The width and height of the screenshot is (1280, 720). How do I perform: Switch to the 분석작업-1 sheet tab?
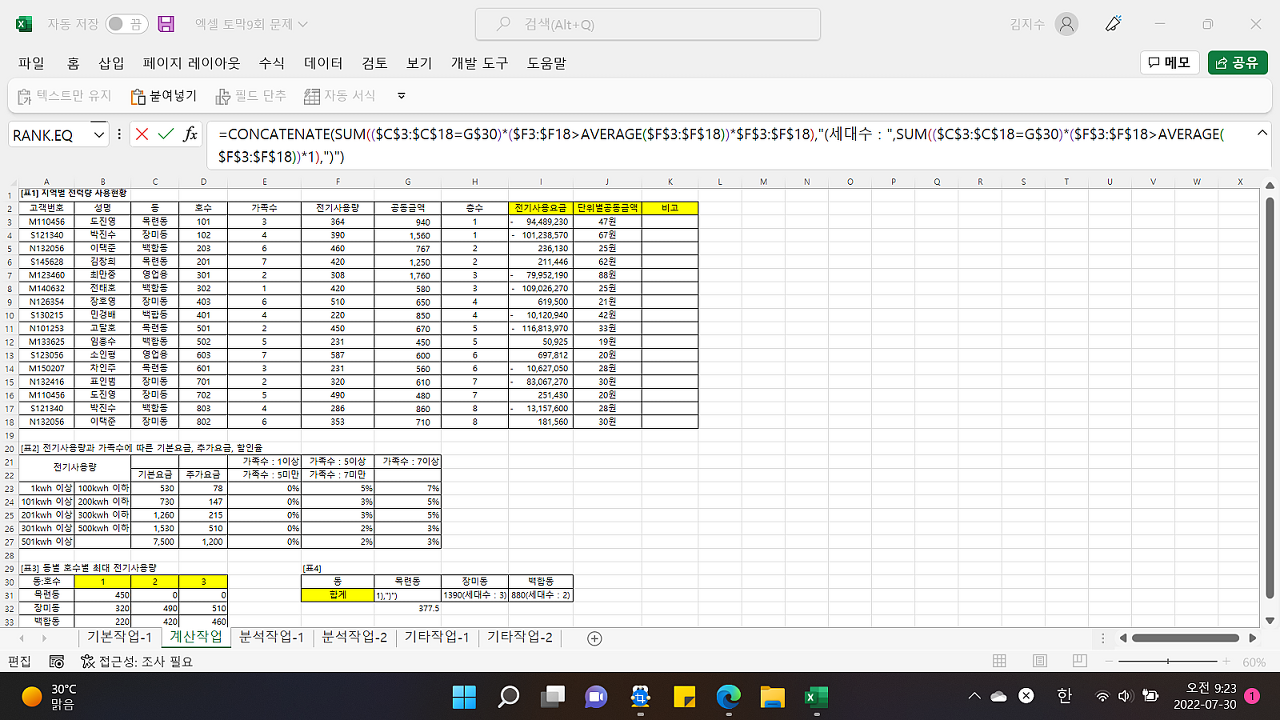[x=271, y=638]
